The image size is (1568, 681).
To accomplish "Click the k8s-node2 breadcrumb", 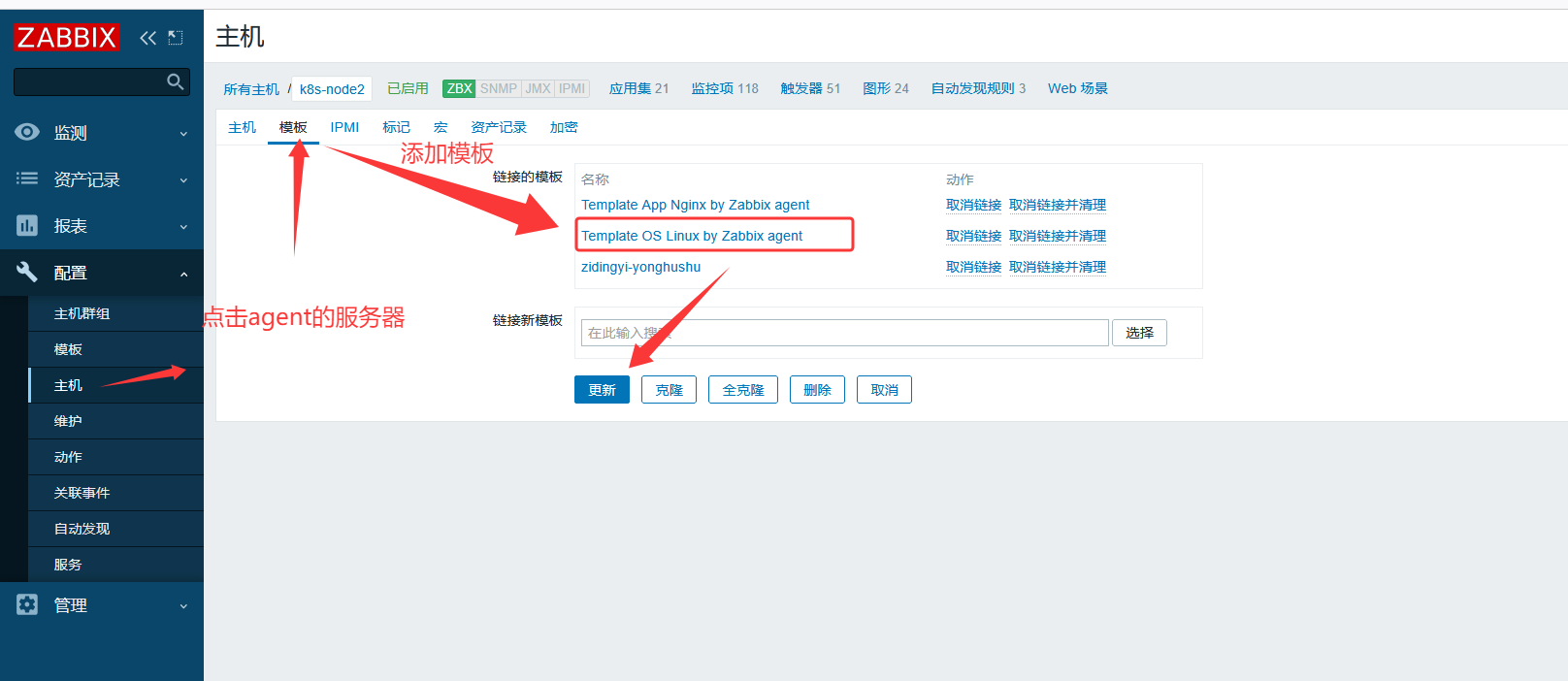I will [x=332, y=89].
